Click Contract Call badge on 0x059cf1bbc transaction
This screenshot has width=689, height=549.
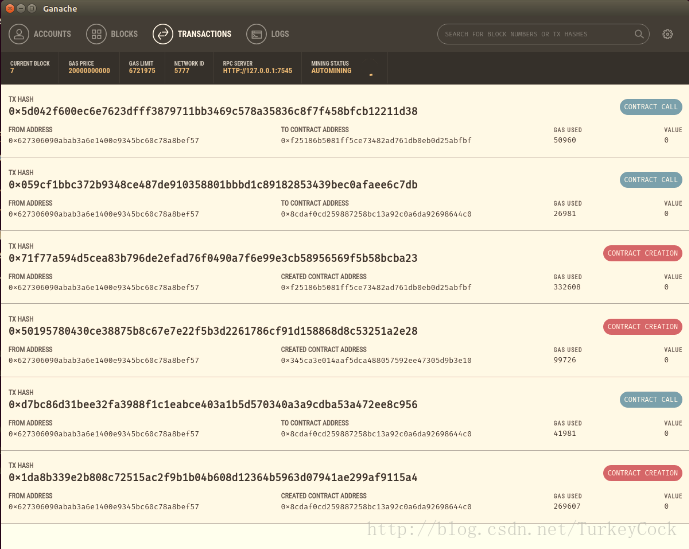click(x=650, y=180)
